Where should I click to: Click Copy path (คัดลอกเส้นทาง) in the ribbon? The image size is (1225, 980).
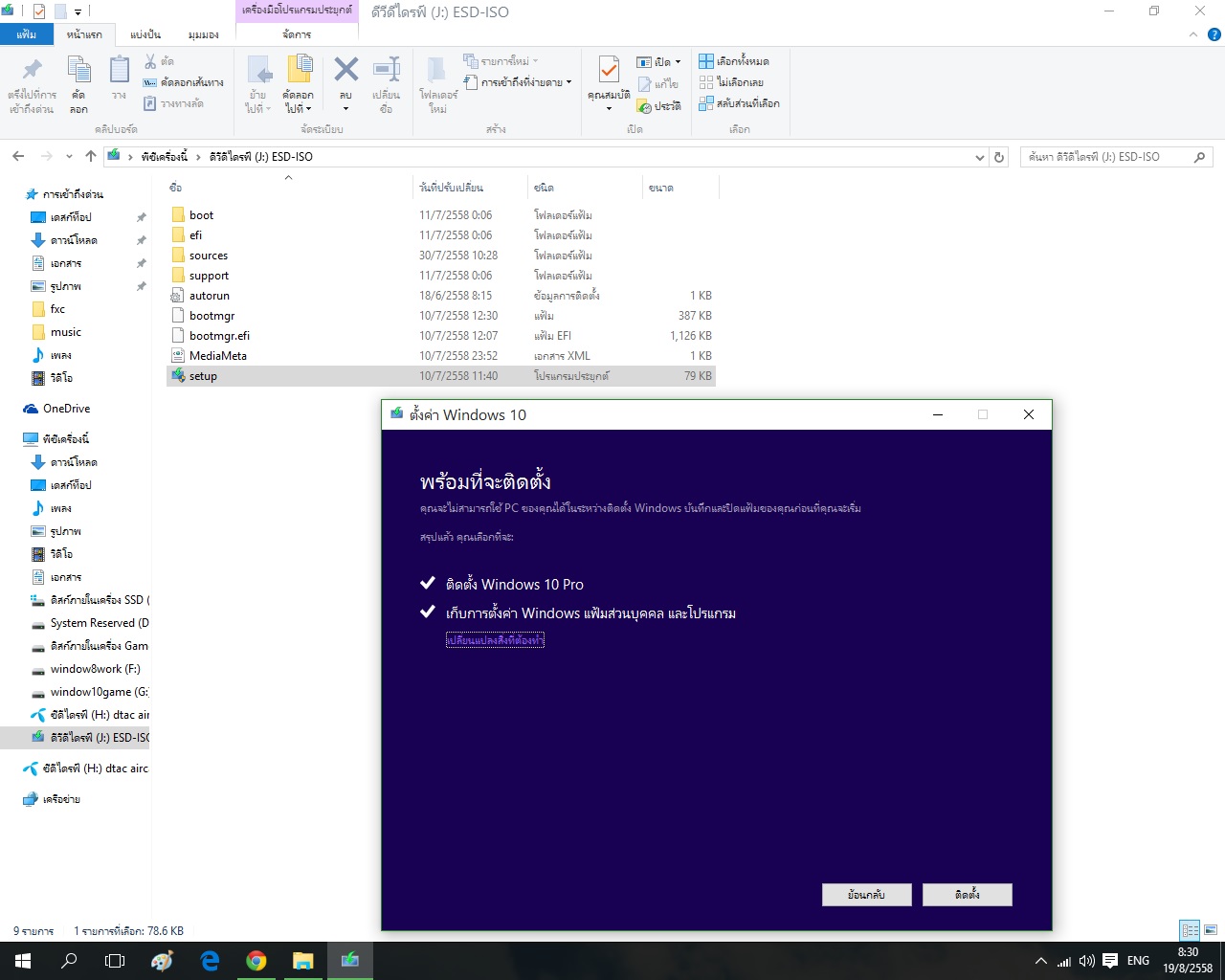[183, 82]
